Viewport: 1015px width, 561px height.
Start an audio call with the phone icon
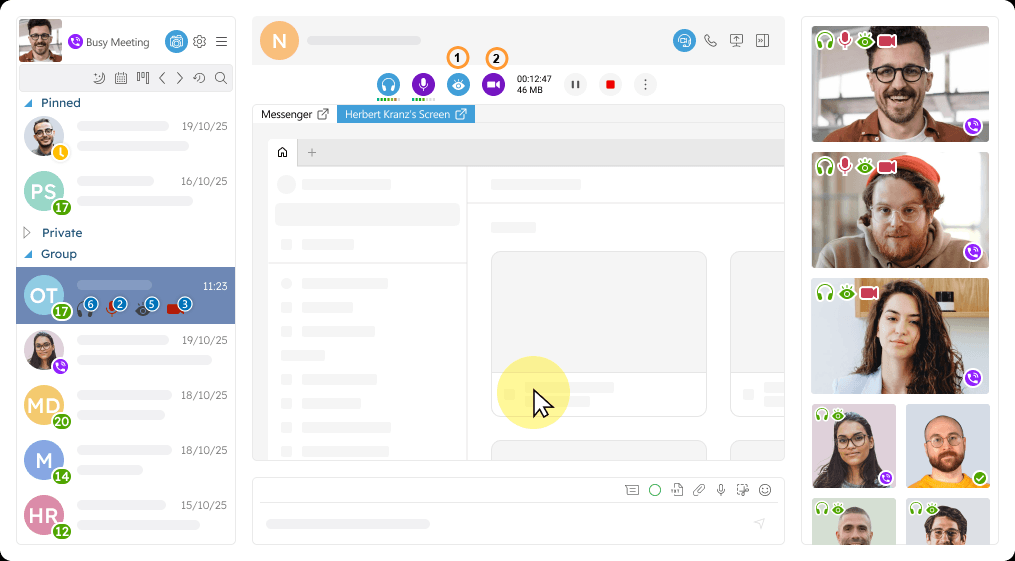[711, 41]
